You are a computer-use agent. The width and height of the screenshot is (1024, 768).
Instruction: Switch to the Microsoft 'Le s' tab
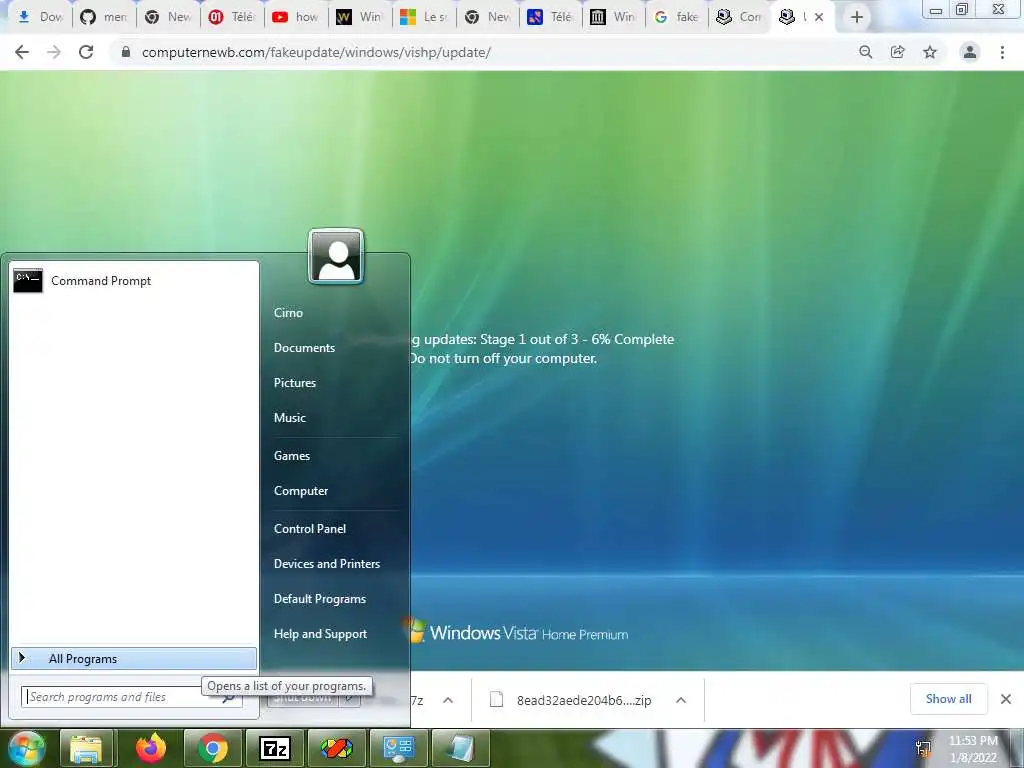424,17
